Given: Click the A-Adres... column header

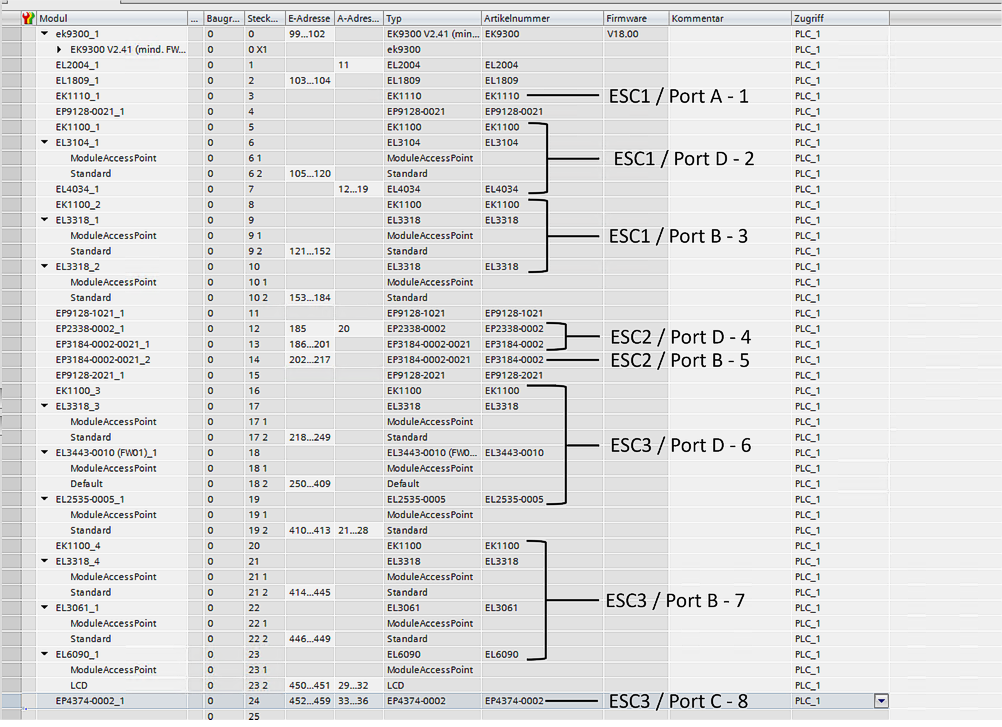Looking at the screenshot, I should (x=358, y=19).
